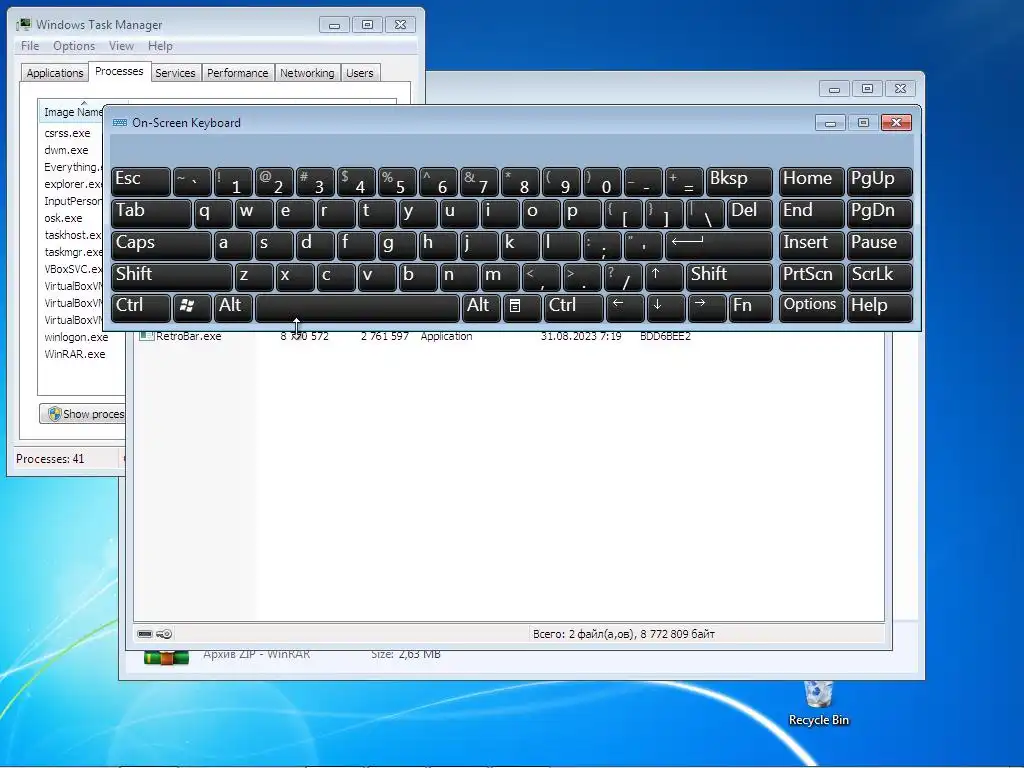Tap the context menu key on keyboard
This screenshot has width=1024, height=768.
click(x=522, y=308)
